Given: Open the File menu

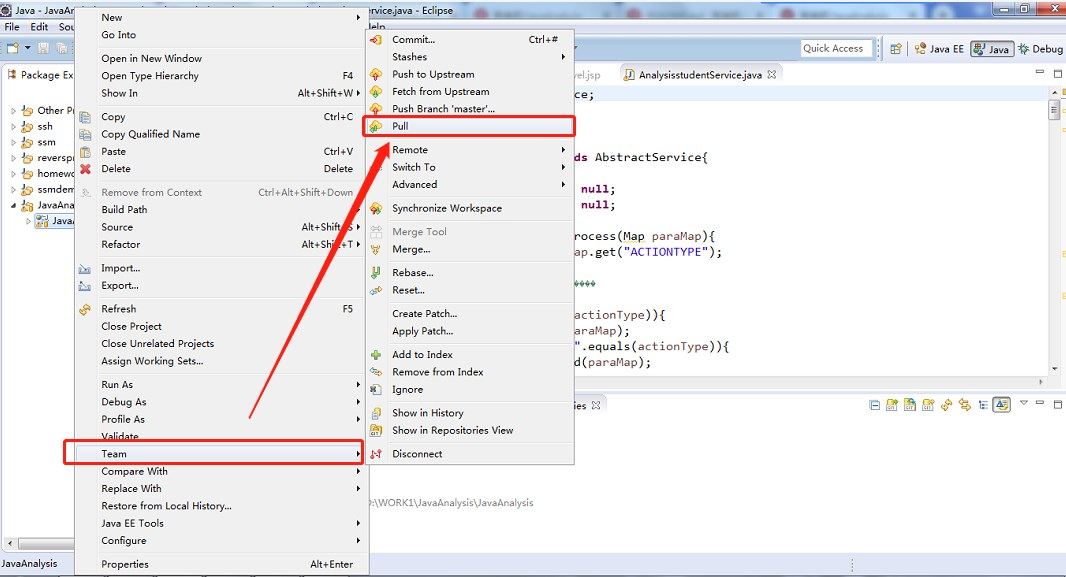Looking at the screenshot, I should [12, 27].
